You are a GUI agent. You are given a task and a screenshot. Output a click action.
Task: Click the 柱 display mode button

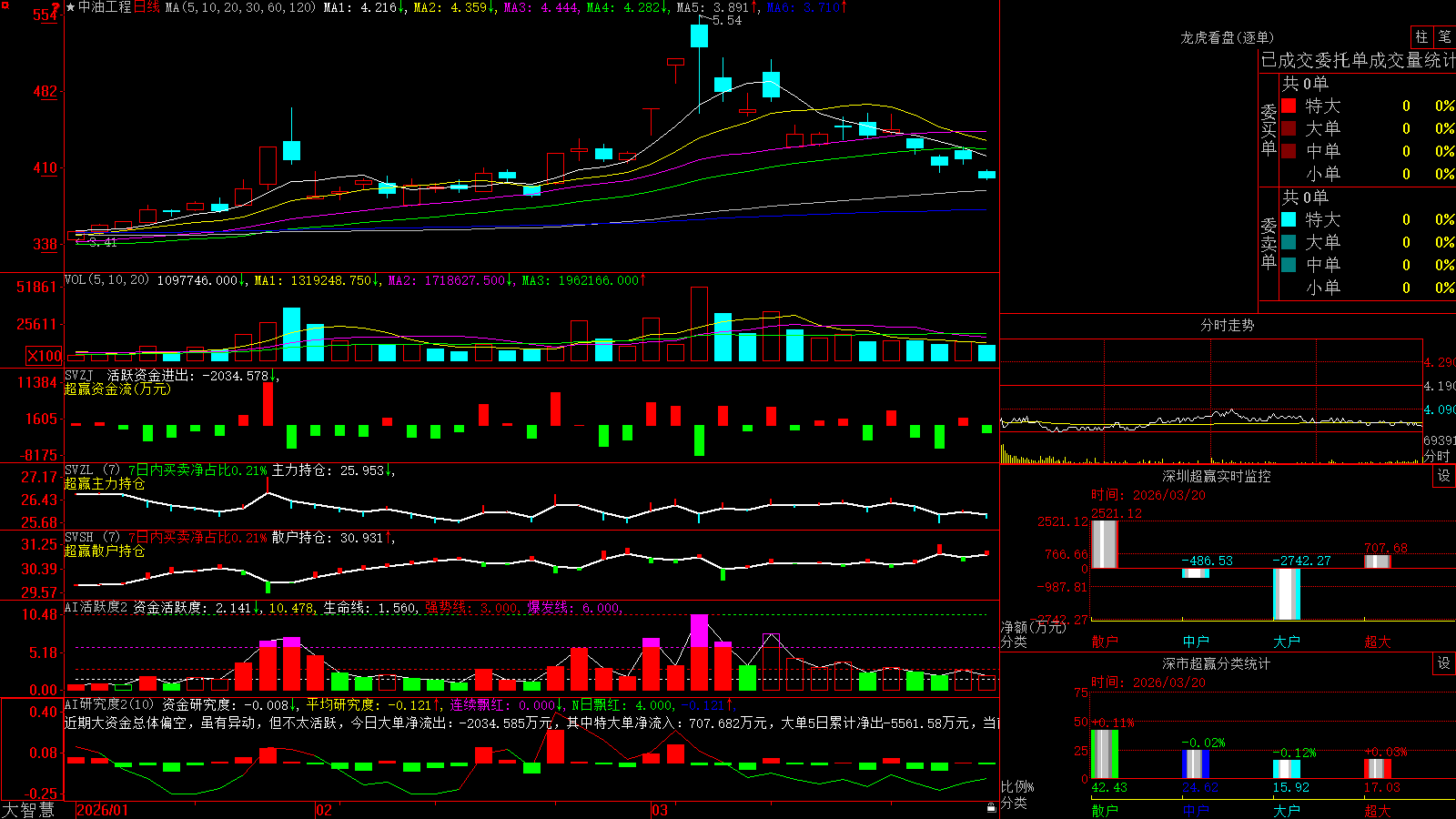tap(1421, 37)
